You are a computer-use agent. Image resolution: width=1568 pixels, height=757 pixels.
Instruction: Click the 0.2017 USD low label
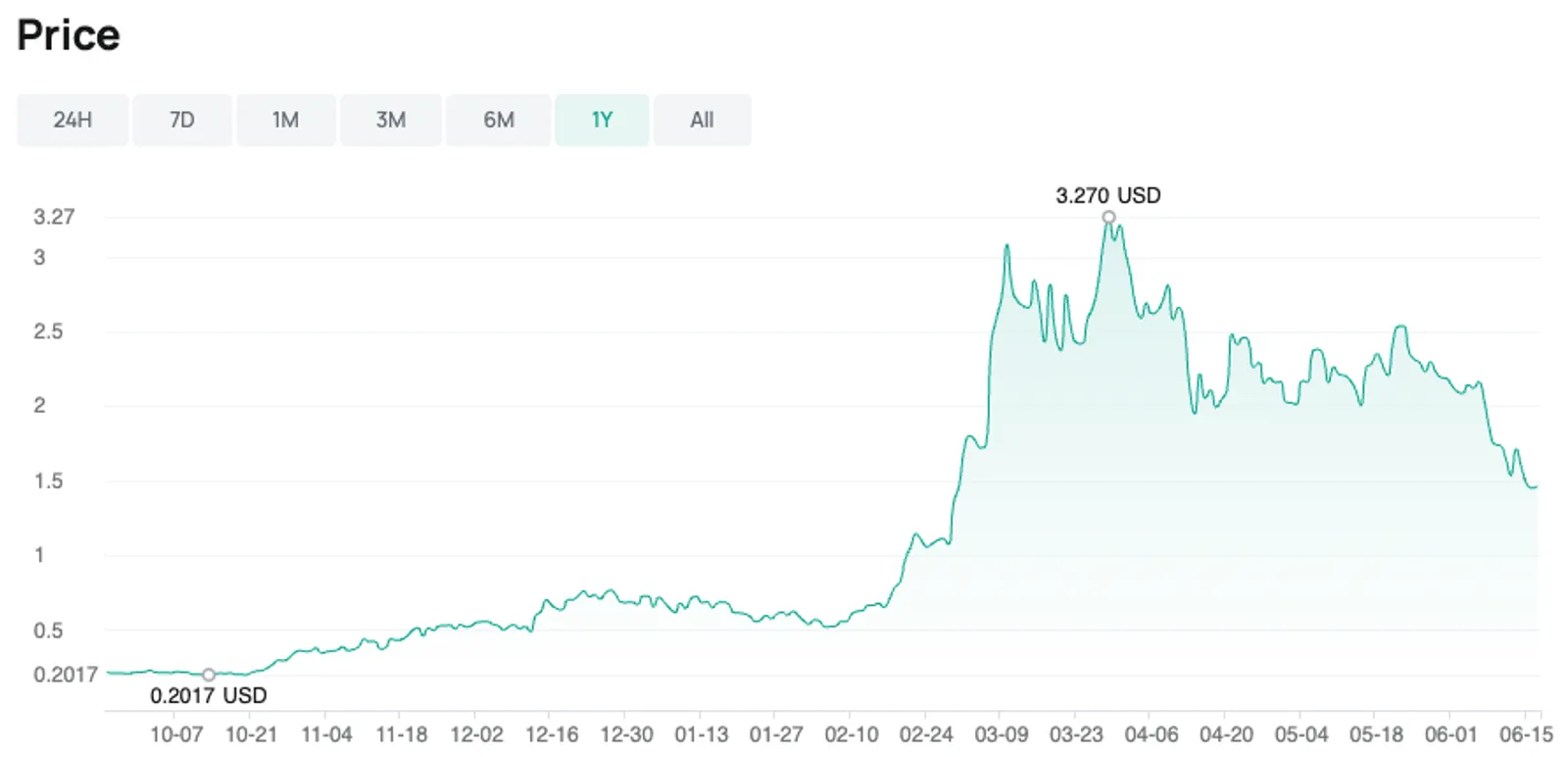coord(209,695)
